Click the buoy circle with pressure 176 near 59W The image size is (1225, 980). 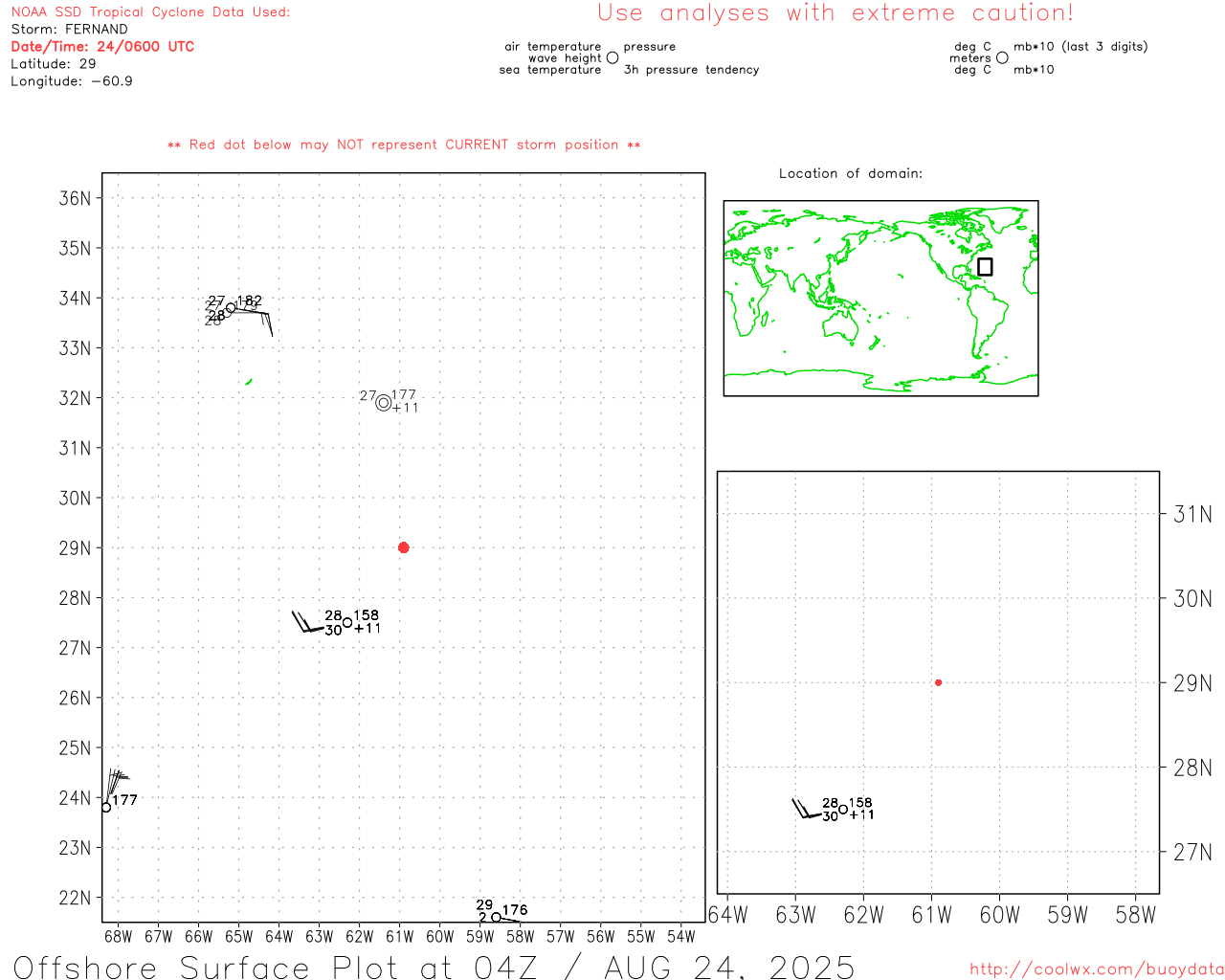click(x=496, y=917)
